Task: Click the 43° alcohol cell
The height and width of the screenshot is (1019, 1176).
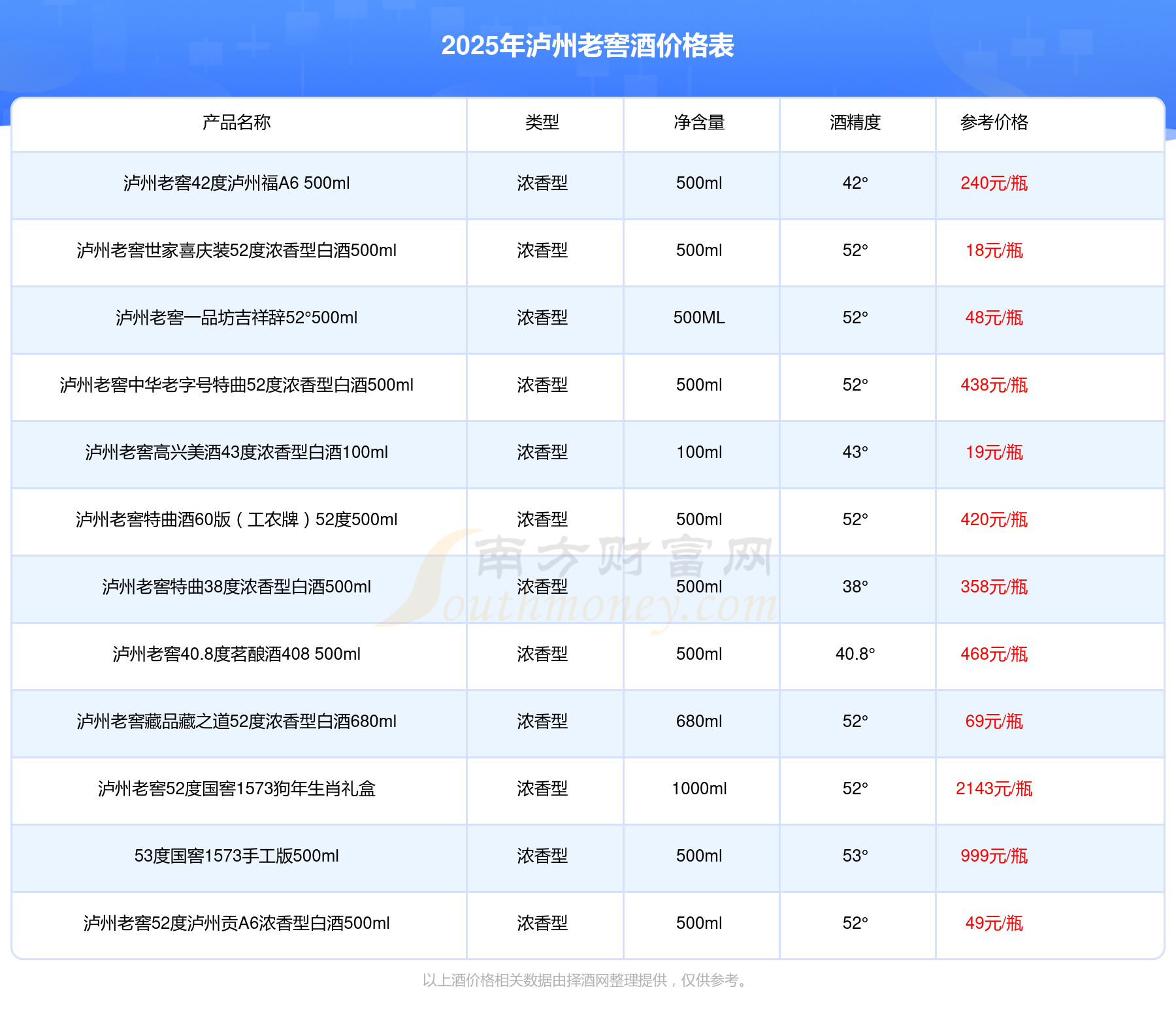Action: [x=855, y=452]
